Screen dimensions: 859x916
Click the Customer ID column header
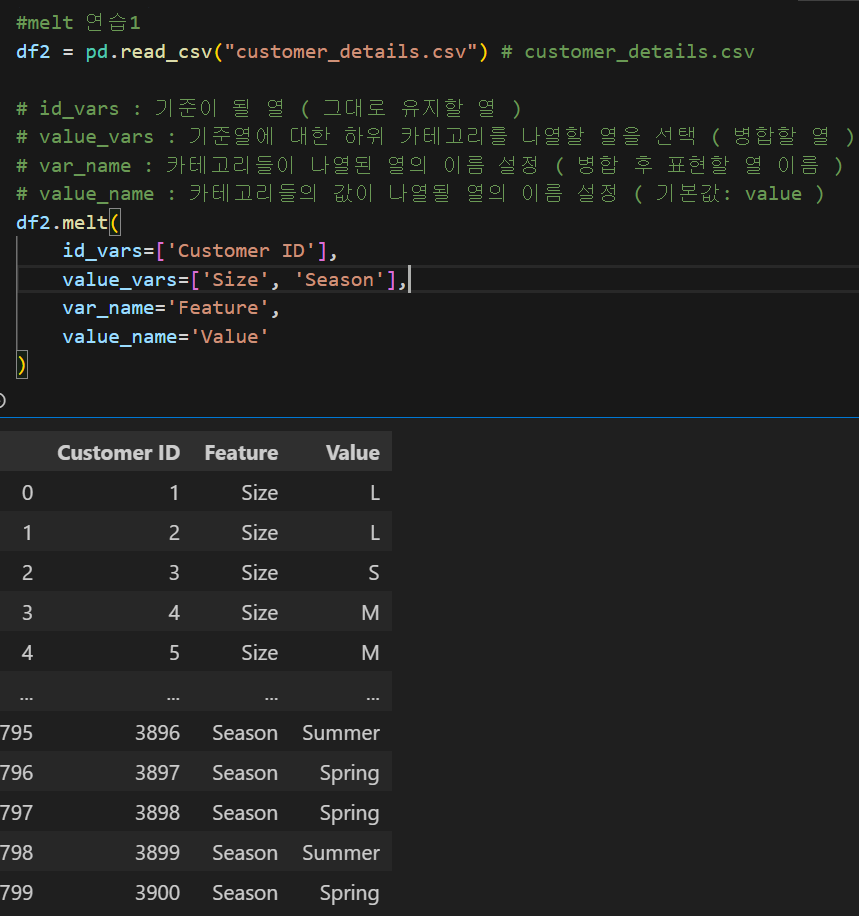(x=119, y=453)
